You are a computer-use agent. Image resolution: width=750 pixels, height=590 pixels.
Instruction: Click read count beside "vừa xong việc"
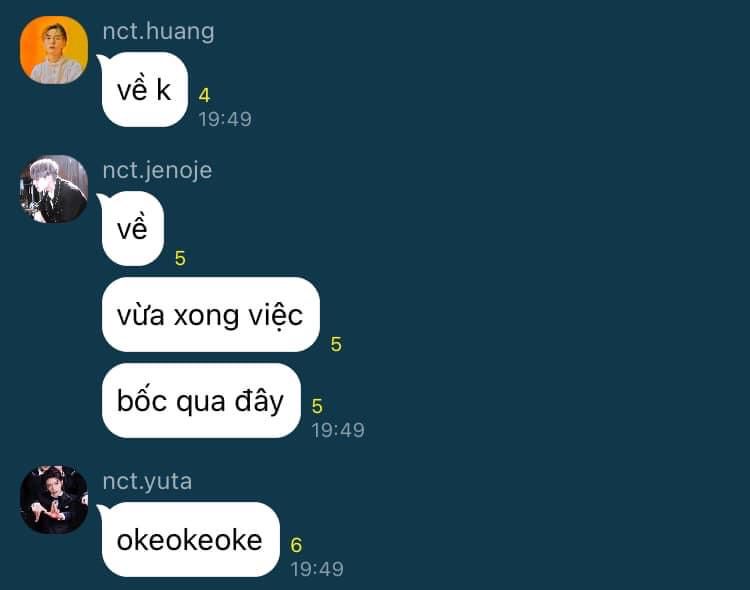point(336,344)
